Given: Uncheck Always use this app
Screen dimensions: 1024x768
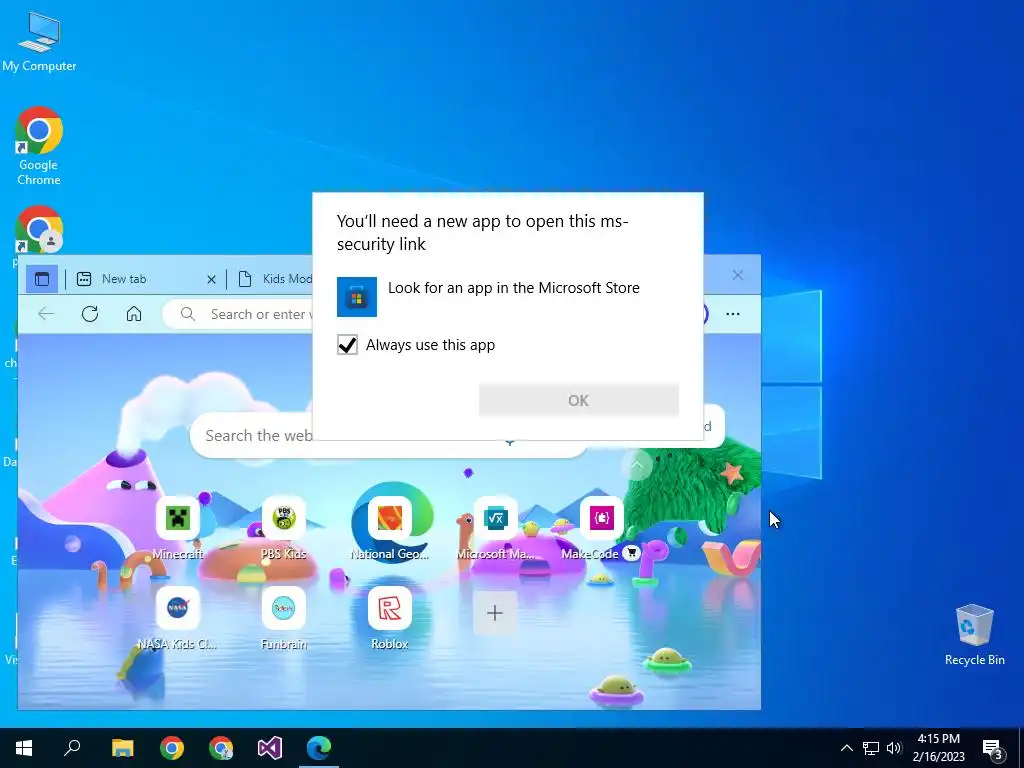Looking at the screenshot, I should 347,345.
